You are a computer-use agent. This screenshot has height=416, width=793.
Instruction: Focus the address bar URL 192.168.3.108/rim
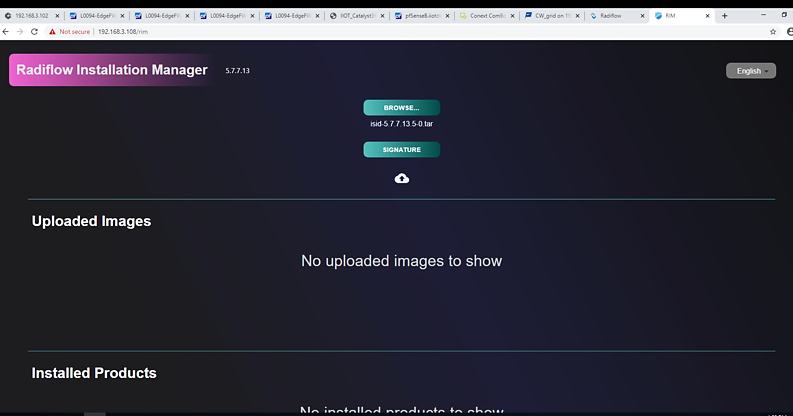(x=123, y=31)
